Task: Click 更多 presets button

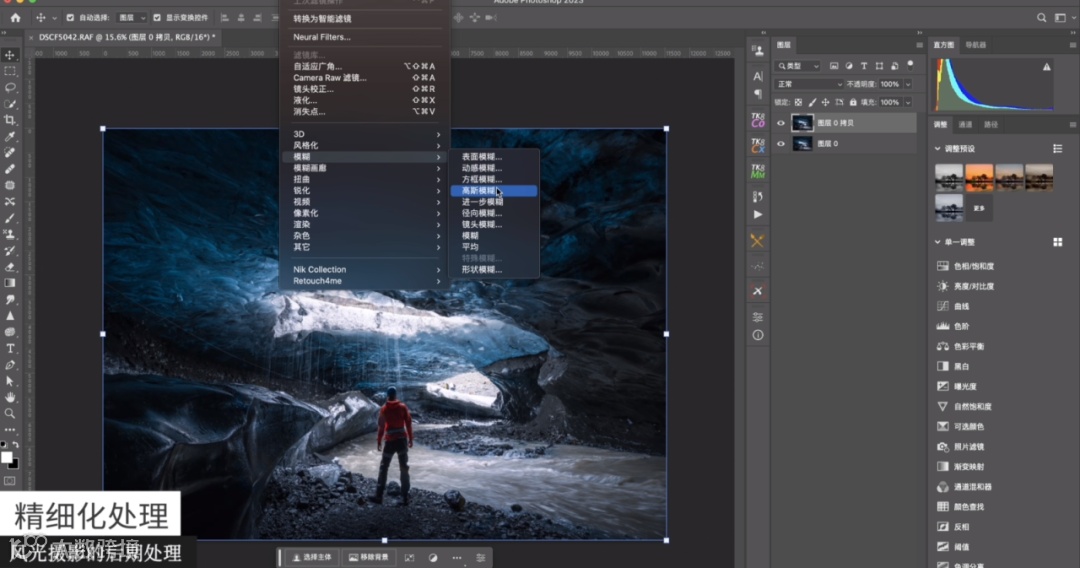Action: coord(979,208)
